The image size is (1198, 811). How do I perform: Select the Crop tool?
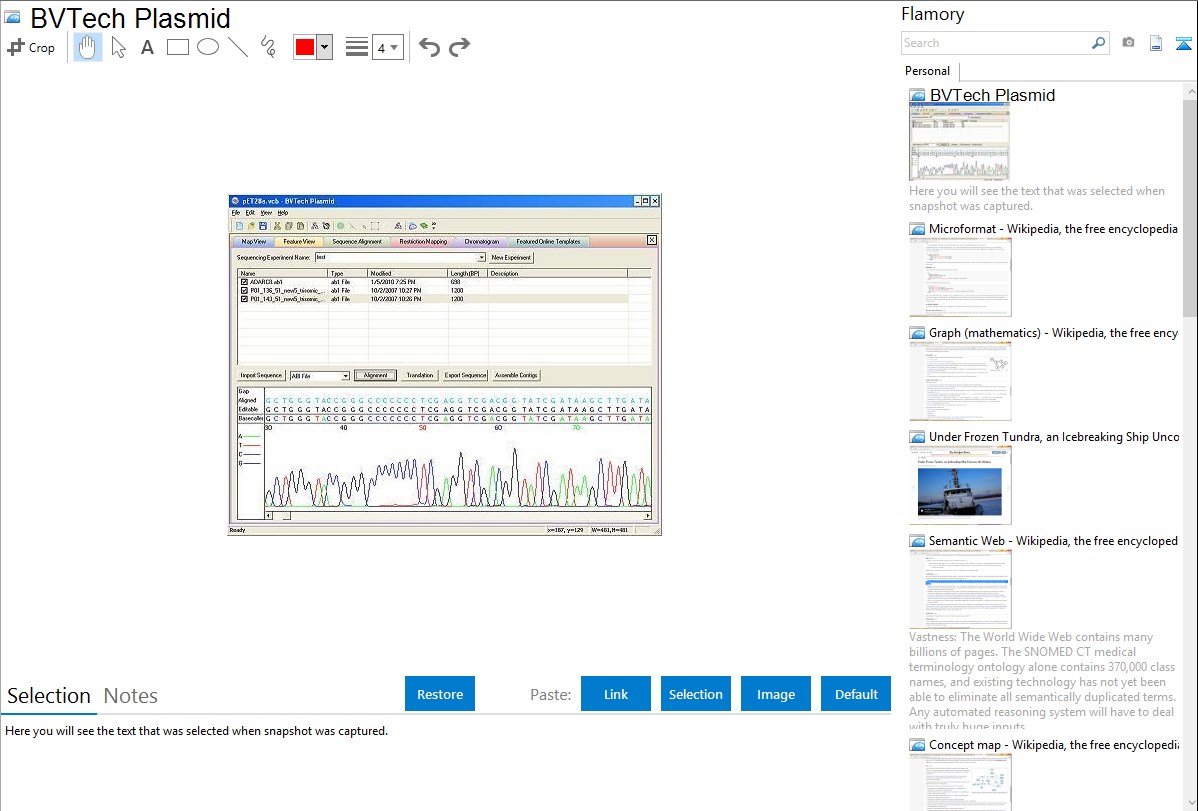(31, 47)
